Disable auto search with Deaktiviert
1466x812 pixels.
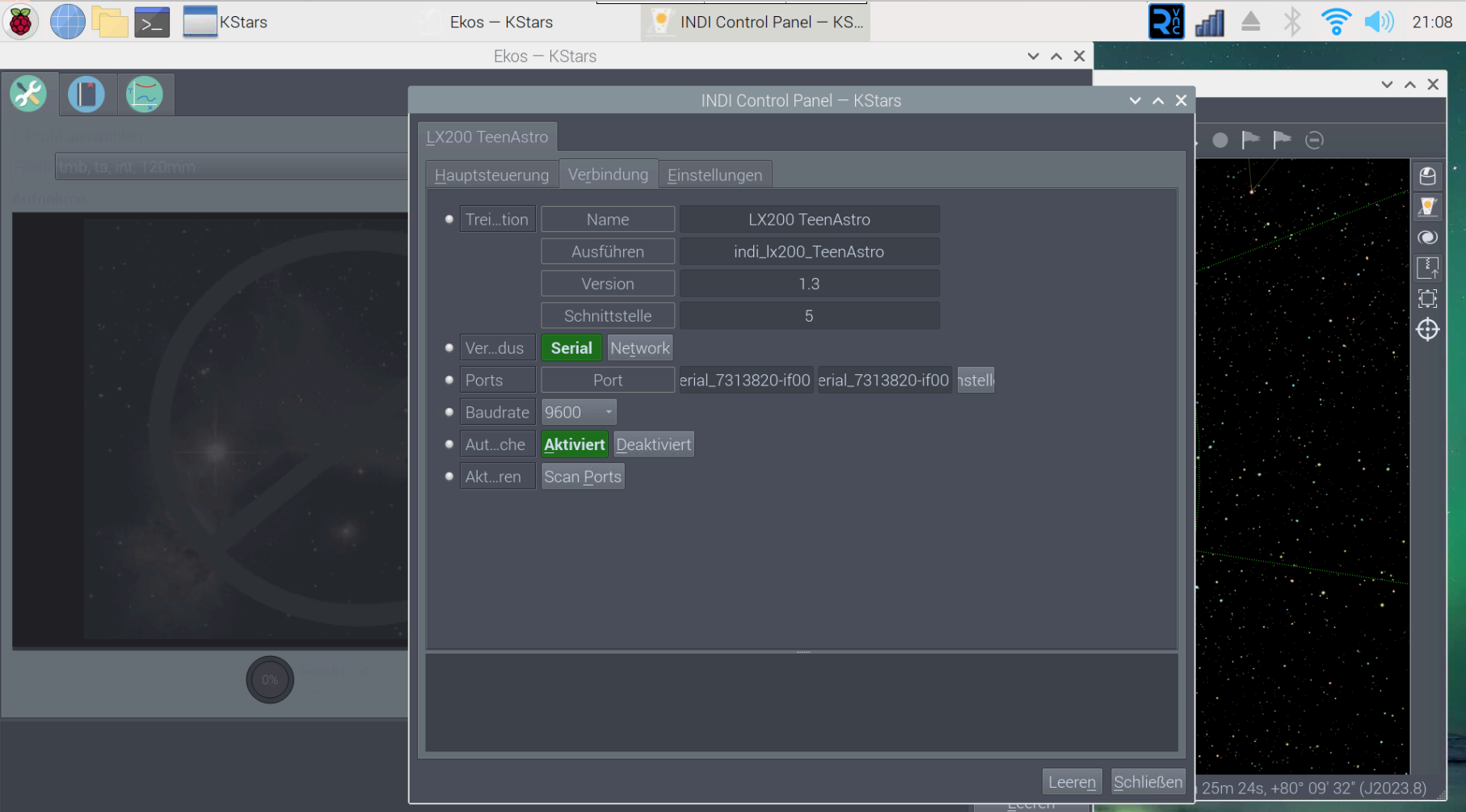coord(654,444)
